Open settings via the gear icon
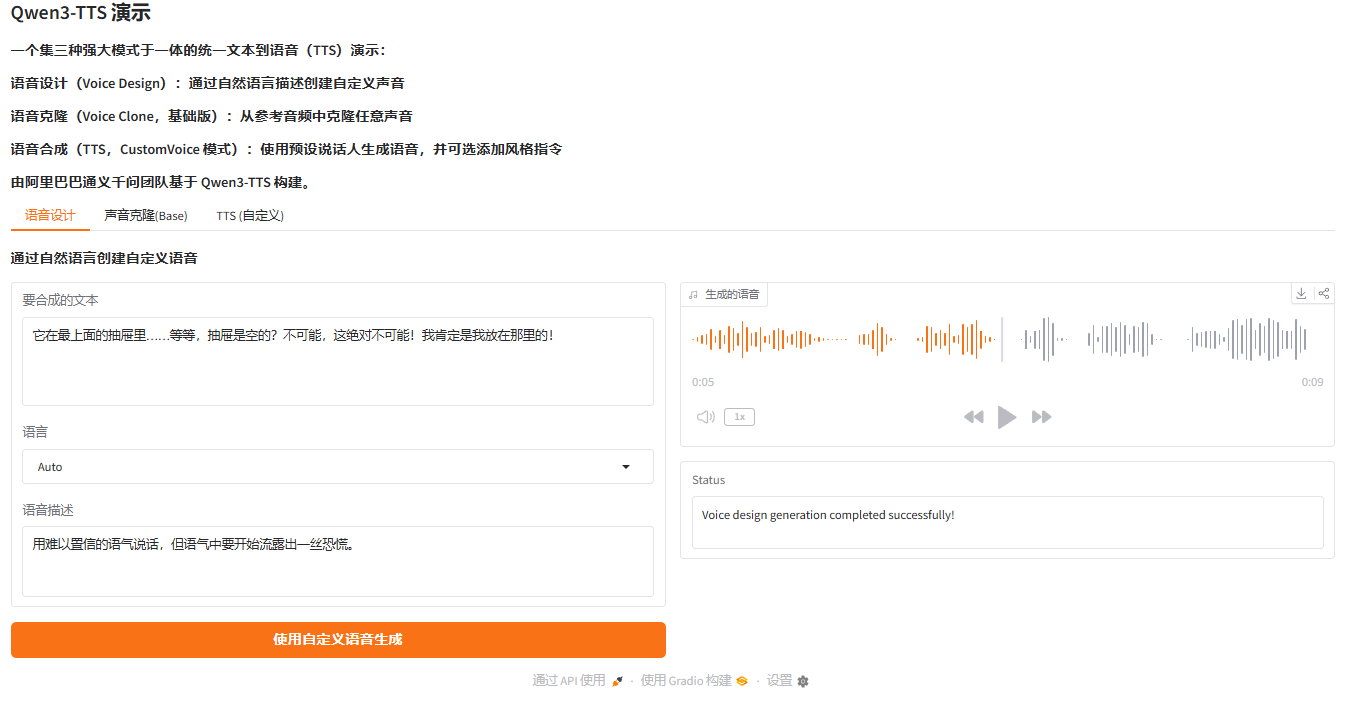 pyautogui.click(x=804, y=680)
